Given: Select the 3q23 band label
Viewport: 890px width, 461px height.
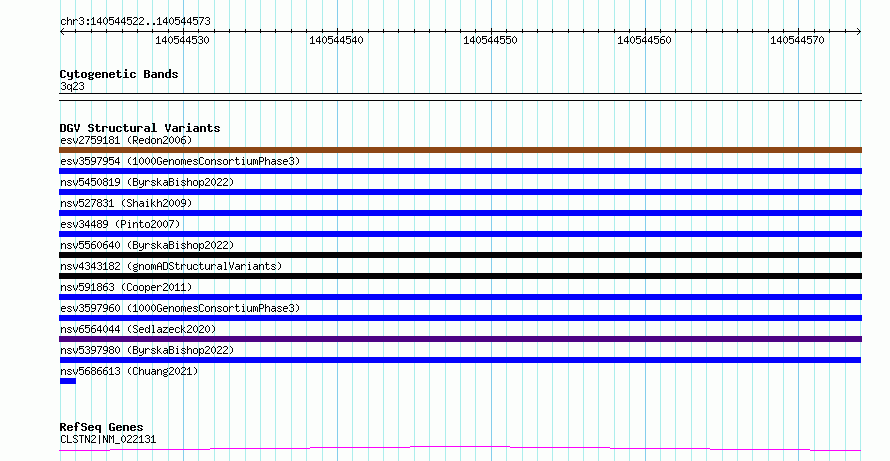Looking at the screenshot, I should pos(72,86).
